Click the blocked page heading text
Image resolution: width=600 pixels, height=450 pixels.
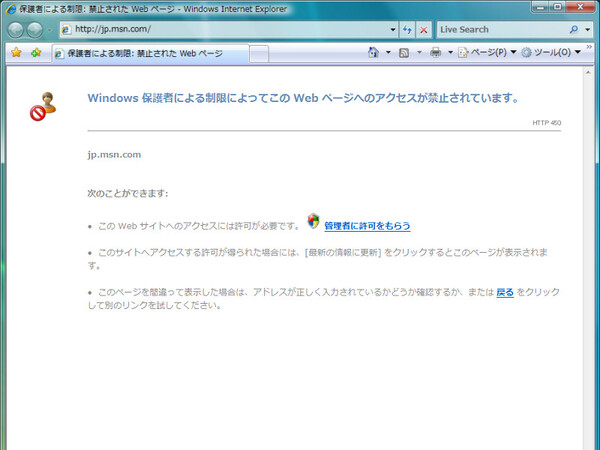[303, 98]
